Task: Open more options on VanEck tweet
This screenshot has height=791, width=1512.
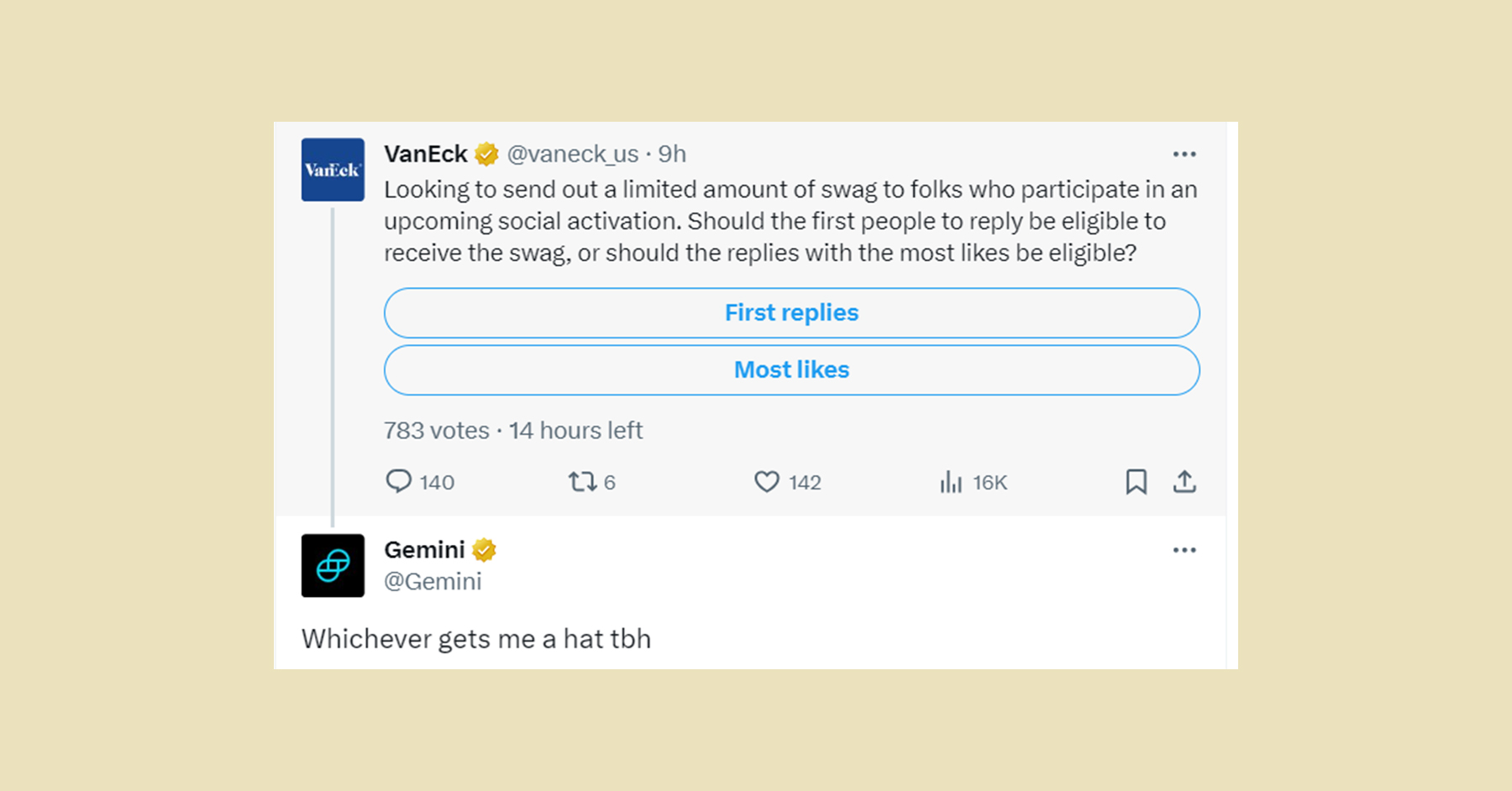Action: point(1184,155)
